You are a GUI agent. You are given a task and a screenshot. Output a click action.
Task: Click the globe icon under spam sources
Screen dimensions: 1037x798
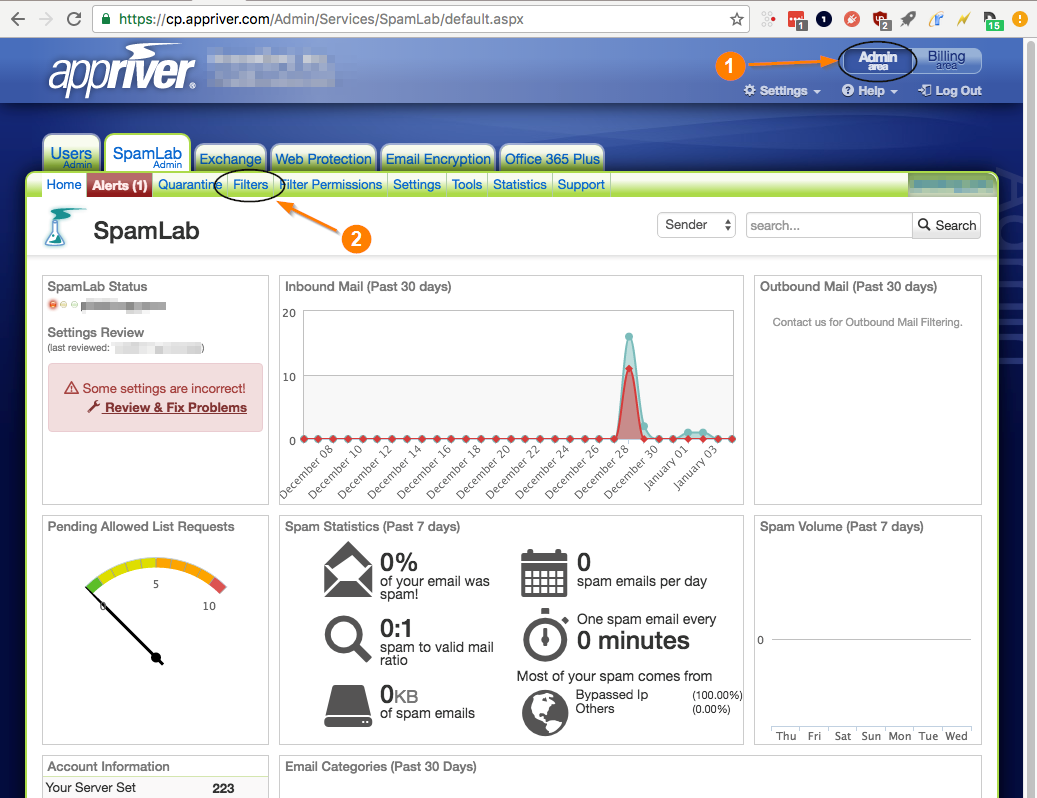pyautogui.click(x=545, y=713)
